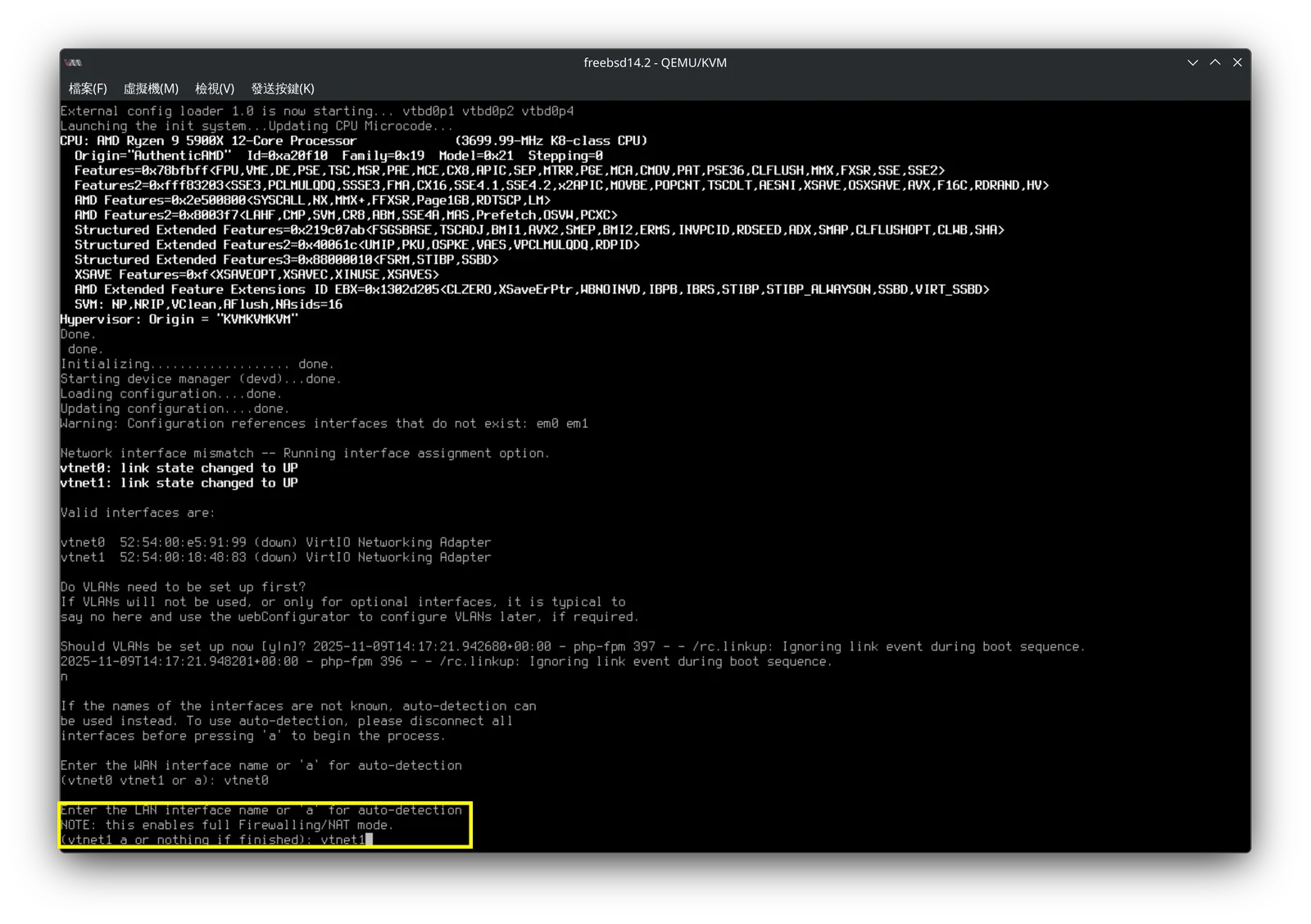Viewport: 1311px width, 924px height.
Task: Click 'External config loader 1.0' line
Action: [317, 111]
